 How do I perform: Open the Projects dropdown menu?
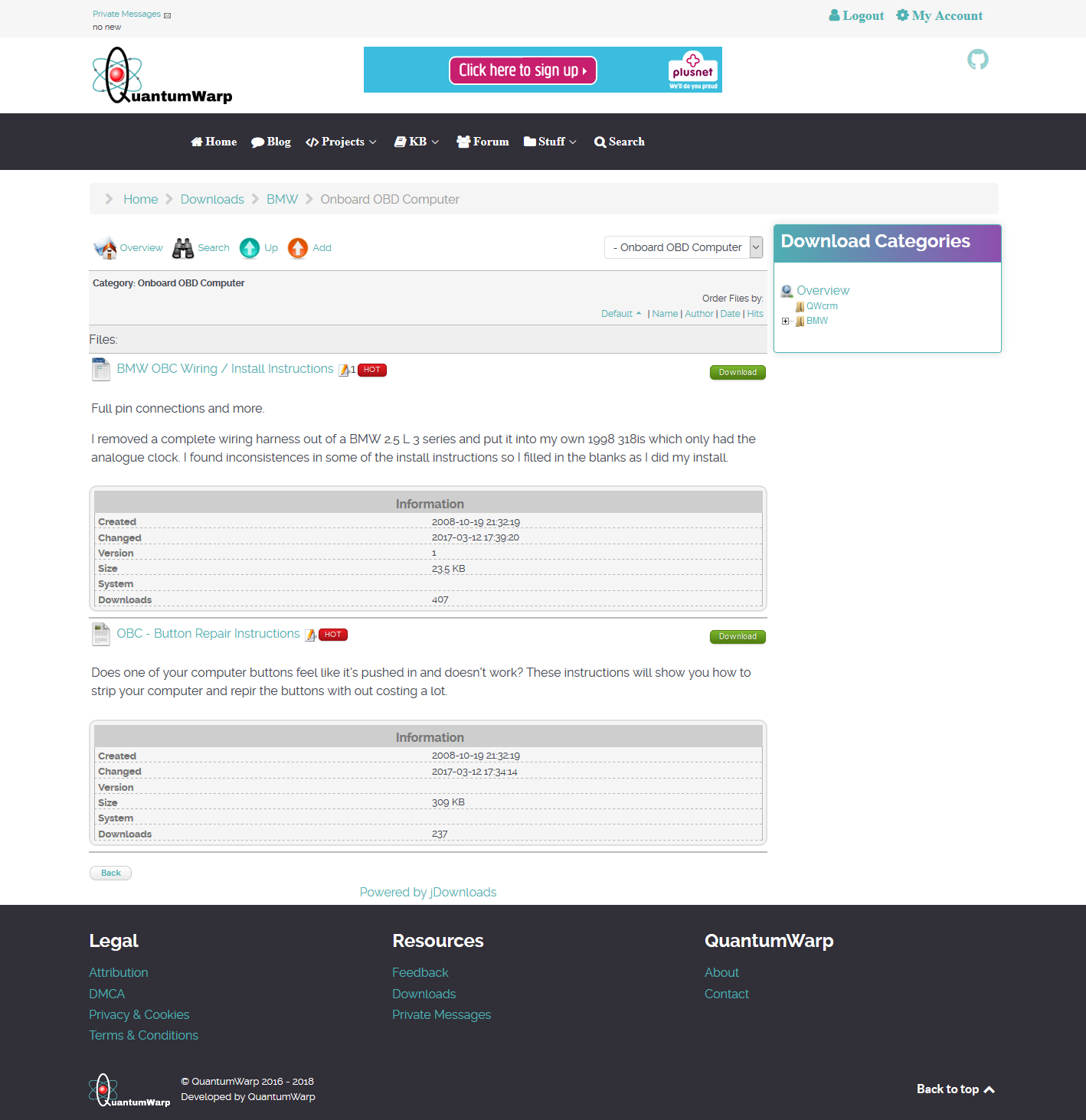pyautogui.click(x=341, y=142)
